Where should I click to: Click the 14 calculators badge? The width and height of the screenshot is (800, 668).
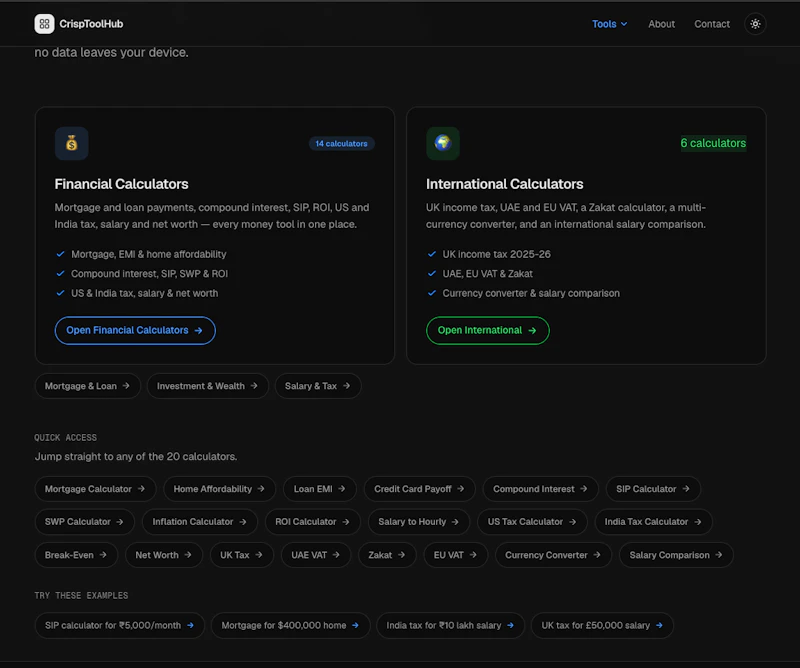(341, 143)
